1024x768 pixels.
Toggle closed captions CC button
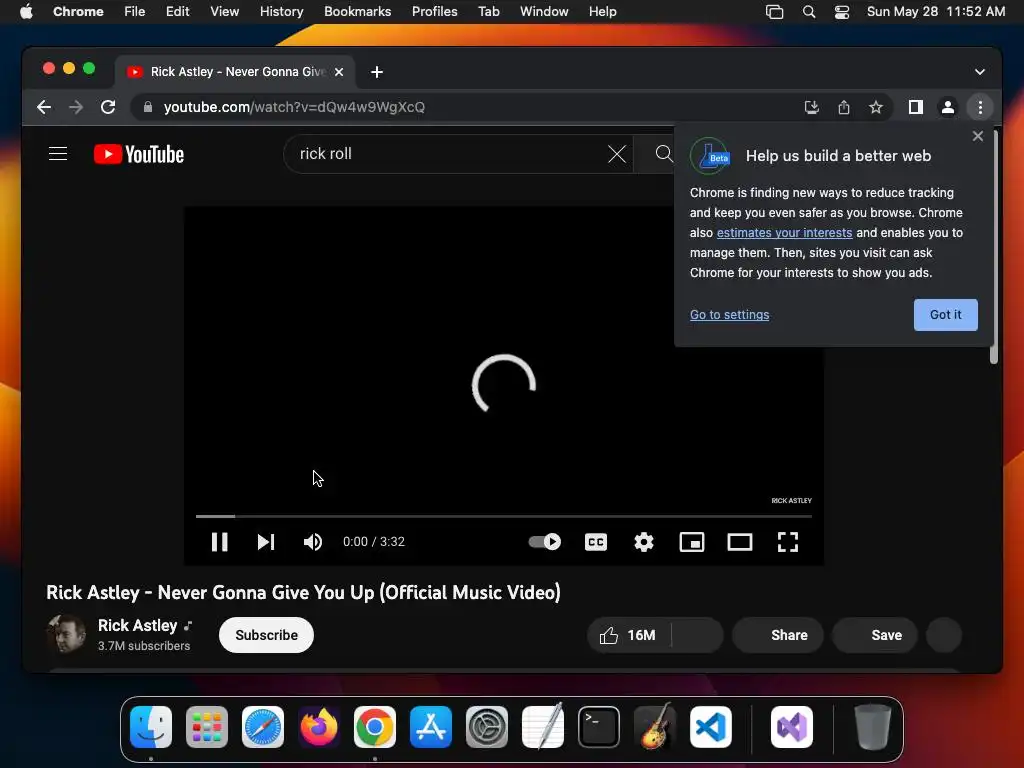(x=596, y=542)
